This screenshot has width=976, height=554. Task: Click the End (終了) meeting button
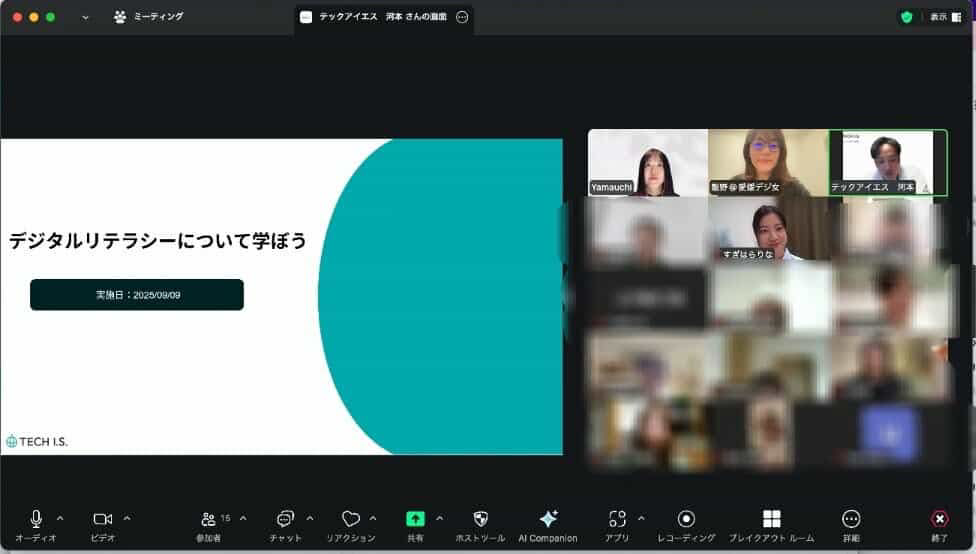940,519
